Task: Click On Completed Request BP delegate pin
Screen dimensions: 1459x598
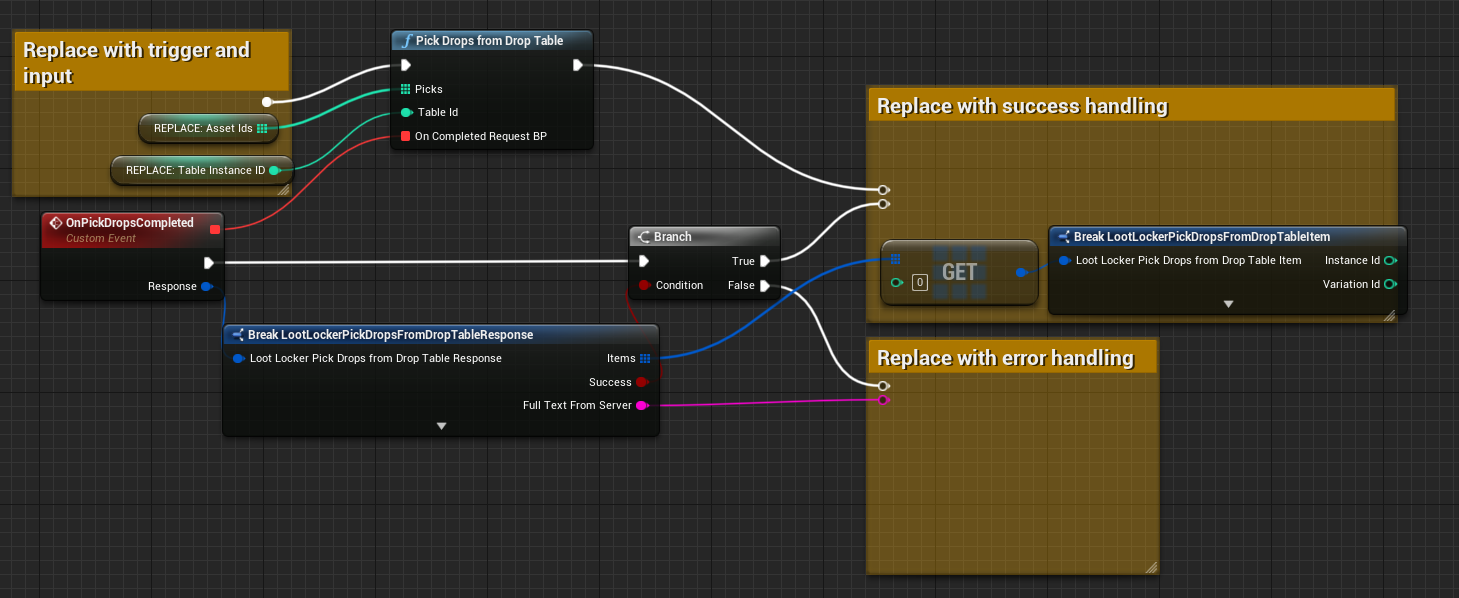Action: [405, 136]
